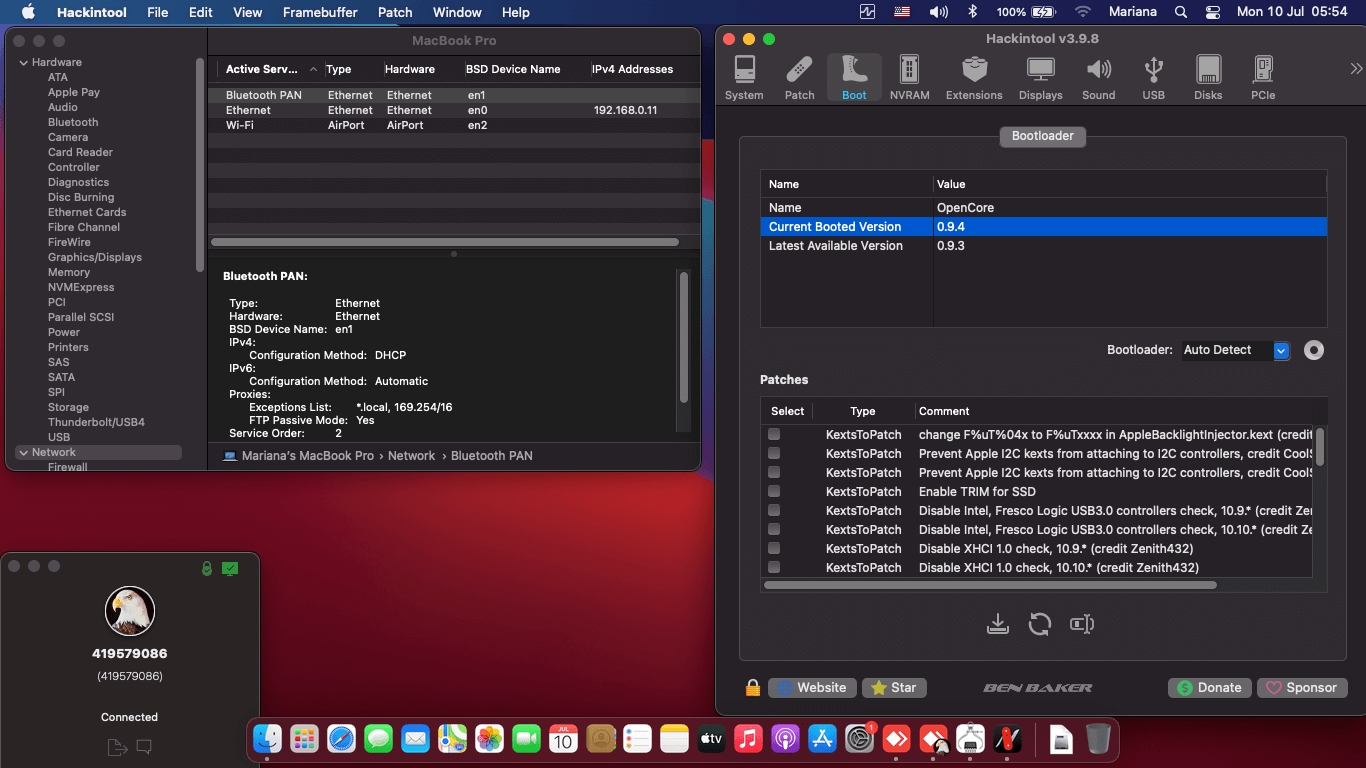Open the File menu
Screen dimensions: 1366x768
coord(157,12)
